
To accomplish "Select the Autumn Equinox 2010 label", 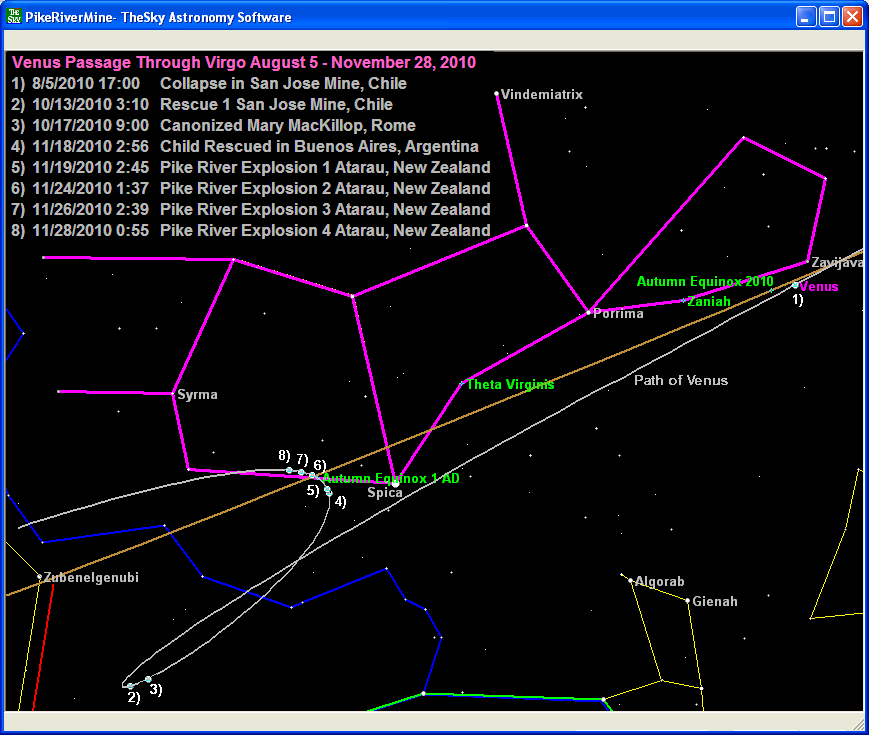I will click(704, 282).
